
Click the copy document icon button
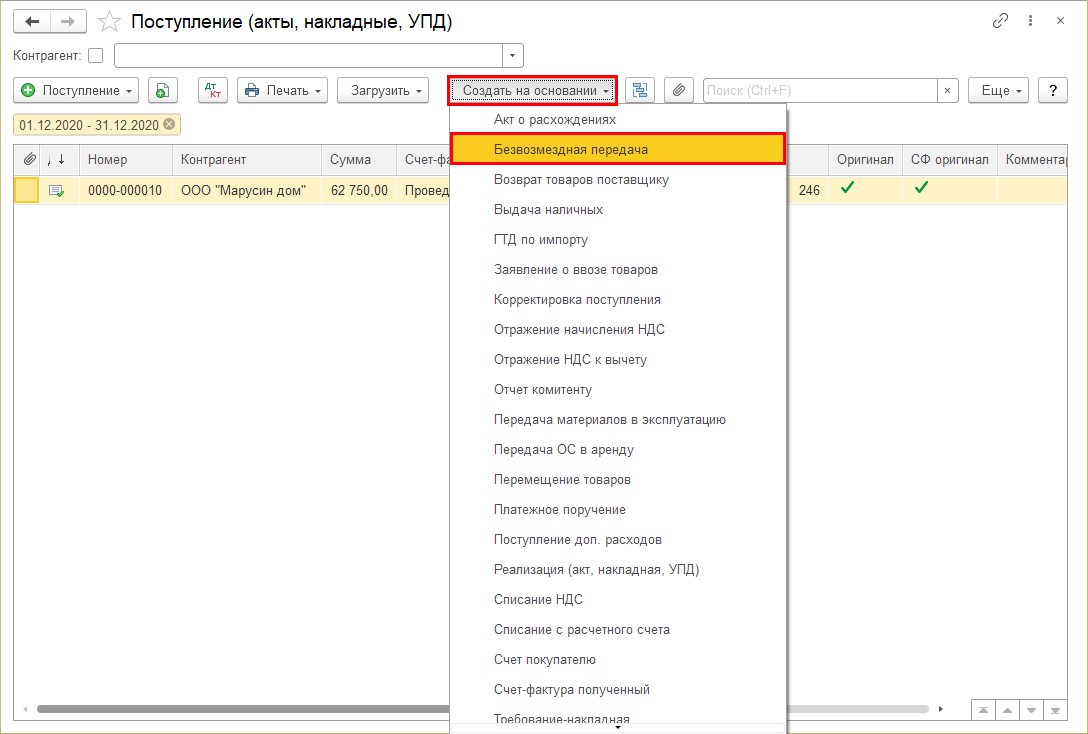tap(162, 90)
